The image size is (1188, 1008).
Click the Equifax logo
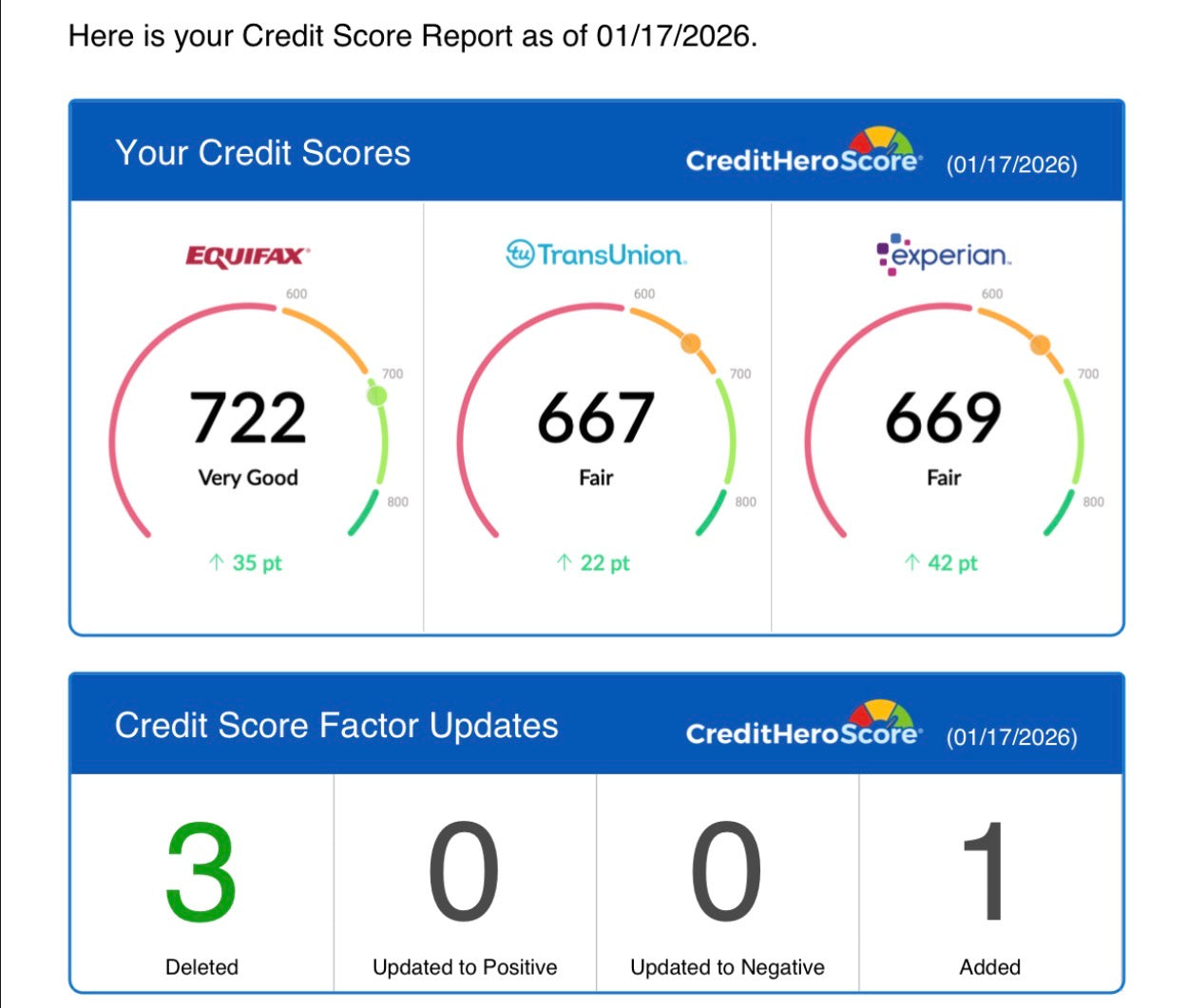247,256
